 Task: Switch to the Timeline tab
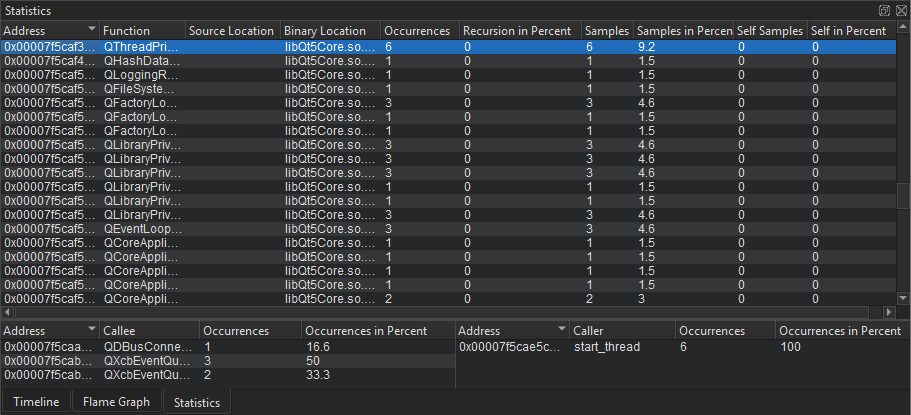pos(36,402)
